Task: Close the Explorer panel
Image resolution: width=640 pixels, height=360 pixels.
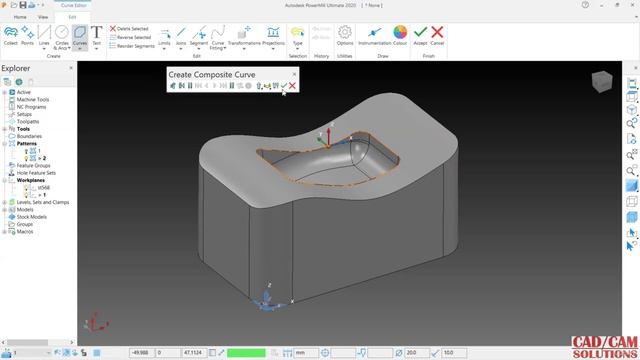Action: pos(71,68)
